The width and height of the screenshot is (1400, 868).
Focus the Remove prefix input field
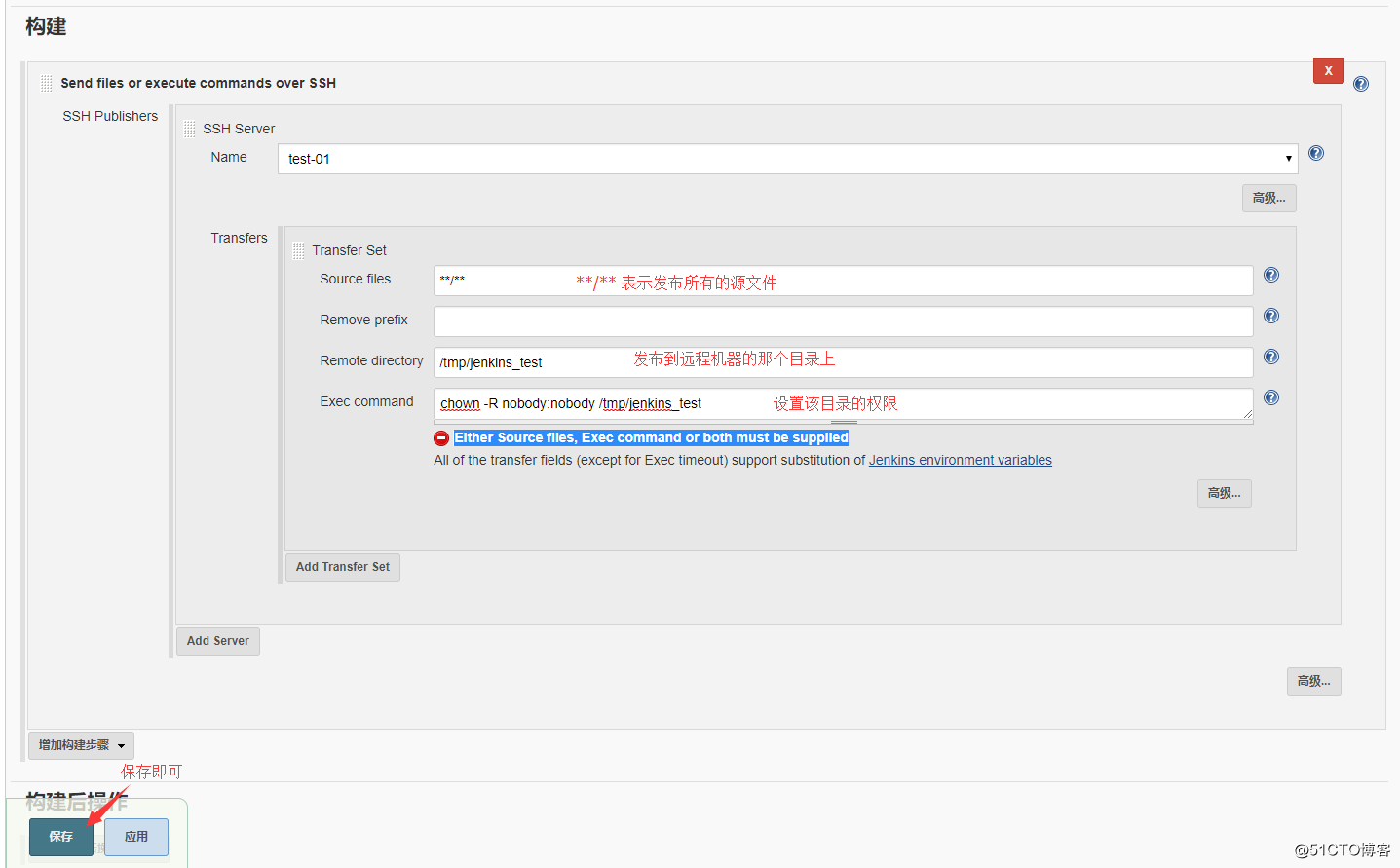[843, 321]
